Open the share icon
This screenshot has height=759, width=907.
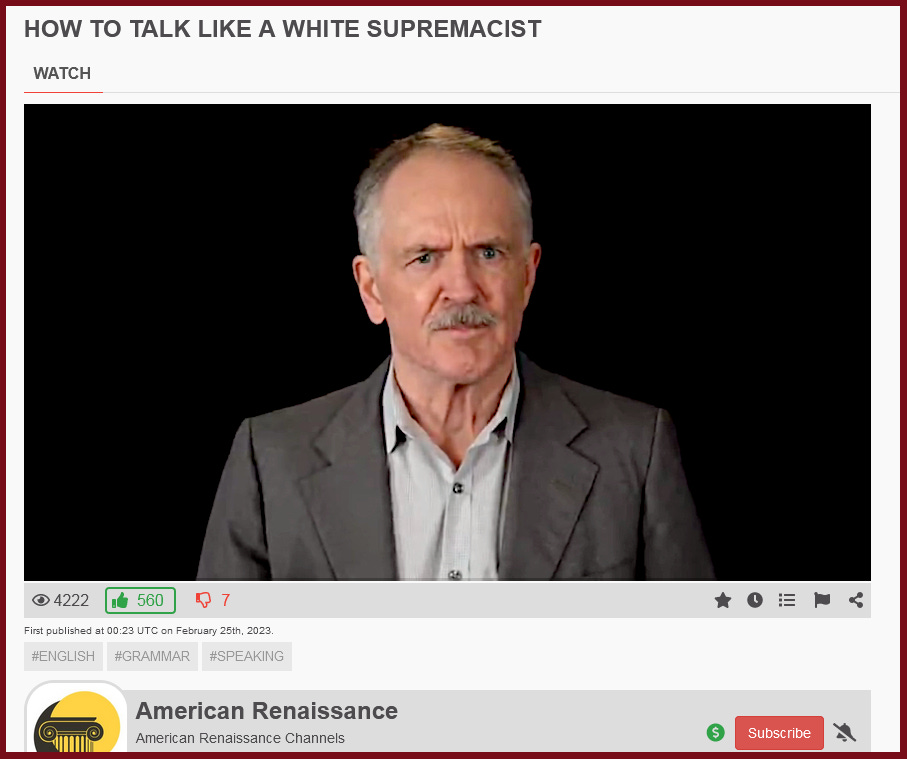point(856,600)
